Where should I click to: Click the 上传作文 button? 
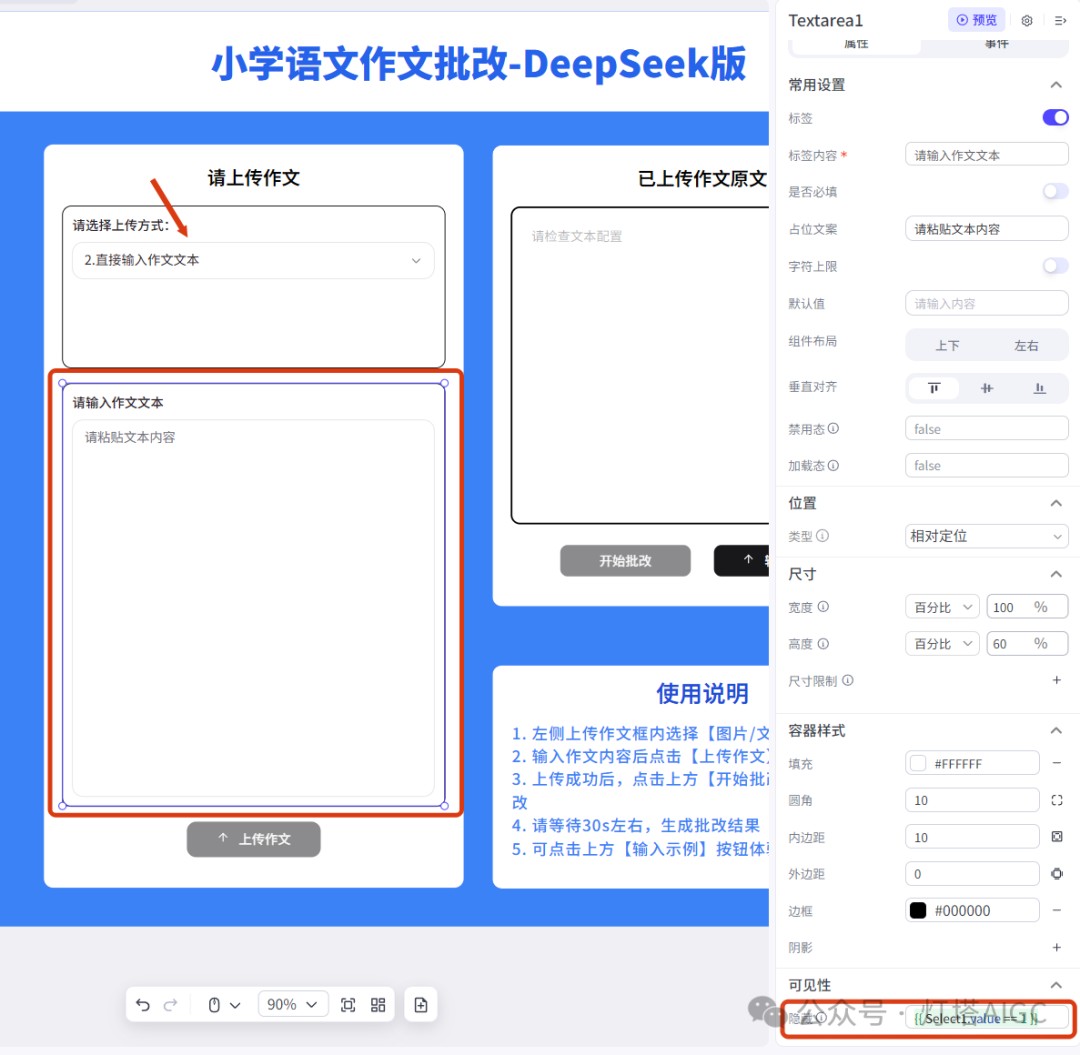click(253, 839)
